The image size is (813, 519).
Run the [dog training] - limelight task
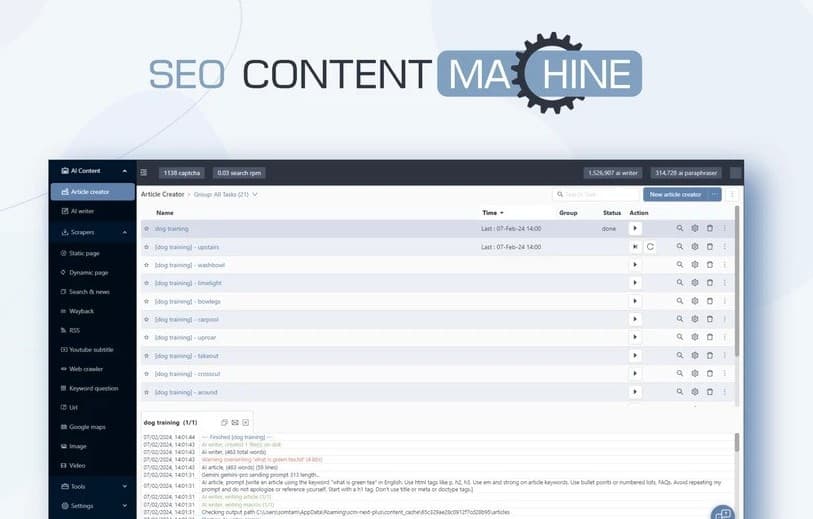point(635,283)
